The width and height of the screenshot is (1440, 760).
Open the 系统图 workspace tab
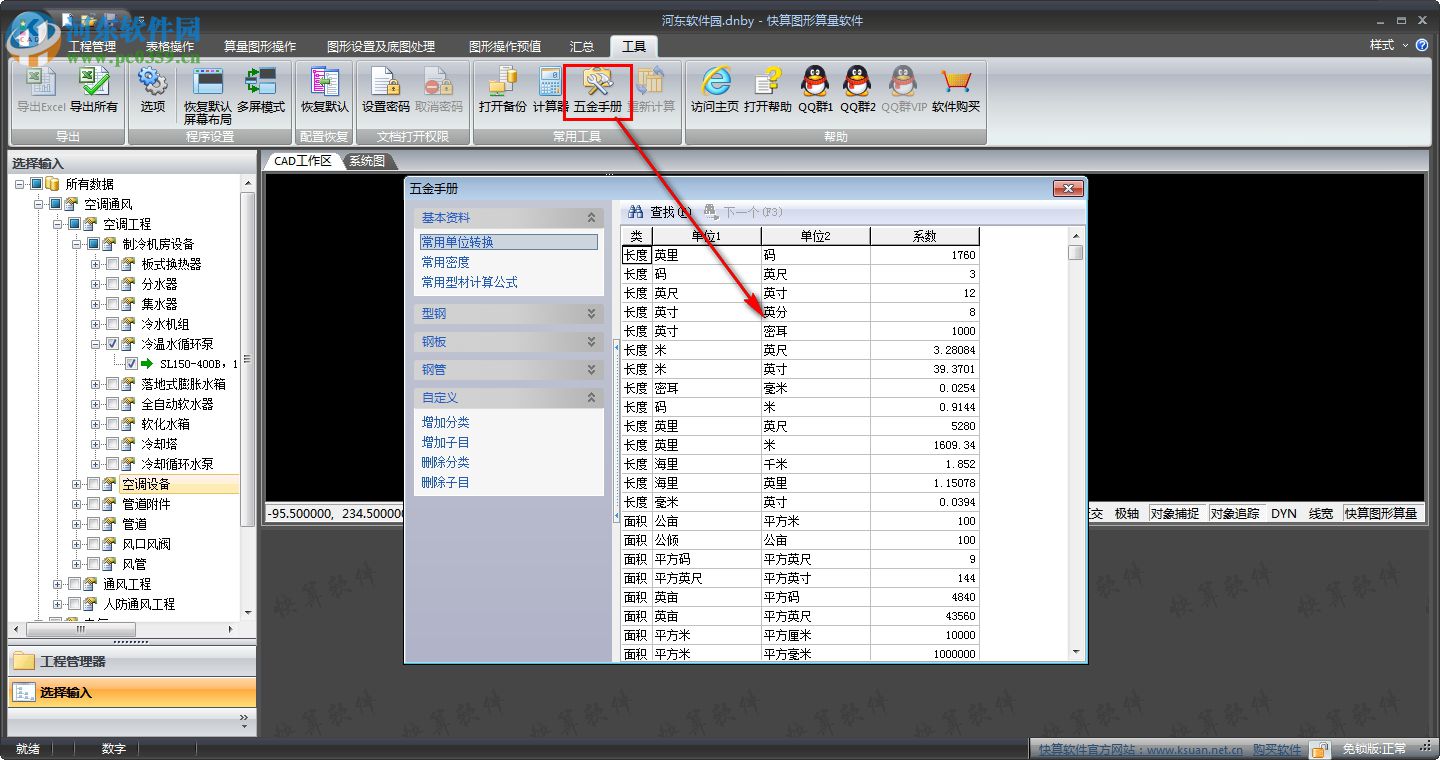click(x=366, y=161)
